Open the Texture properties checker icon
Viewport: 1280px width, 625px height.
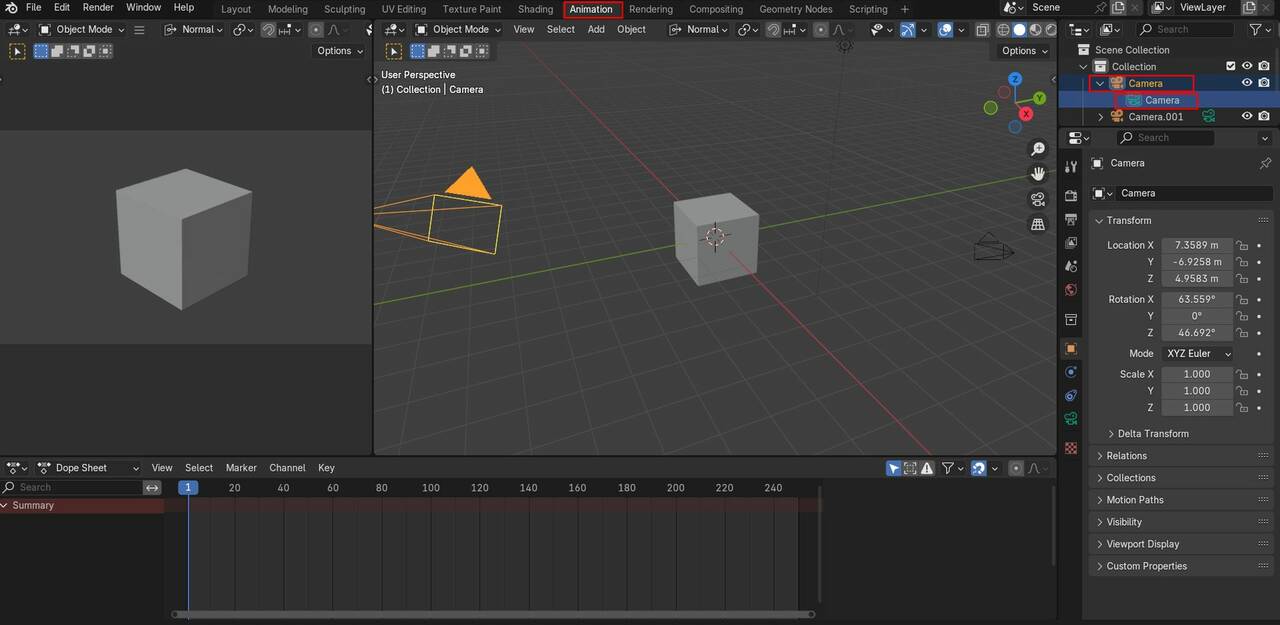1071,448
